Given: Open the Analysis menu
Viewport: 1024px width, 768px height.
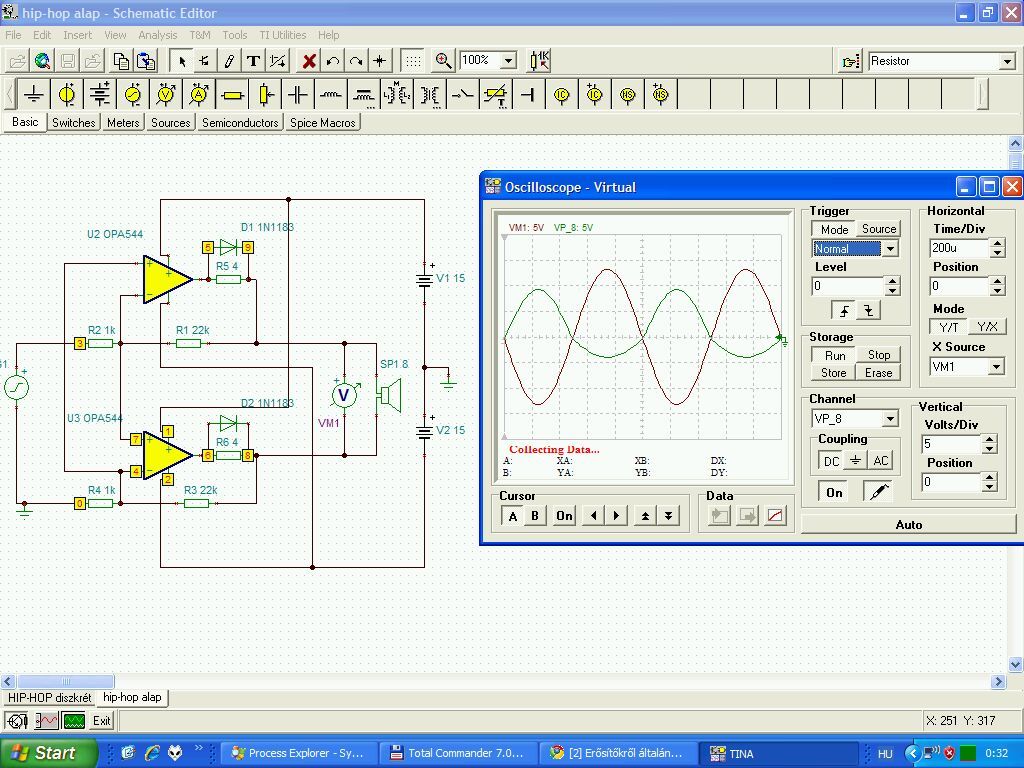Looking at the screenshot, I should [157, 35].
